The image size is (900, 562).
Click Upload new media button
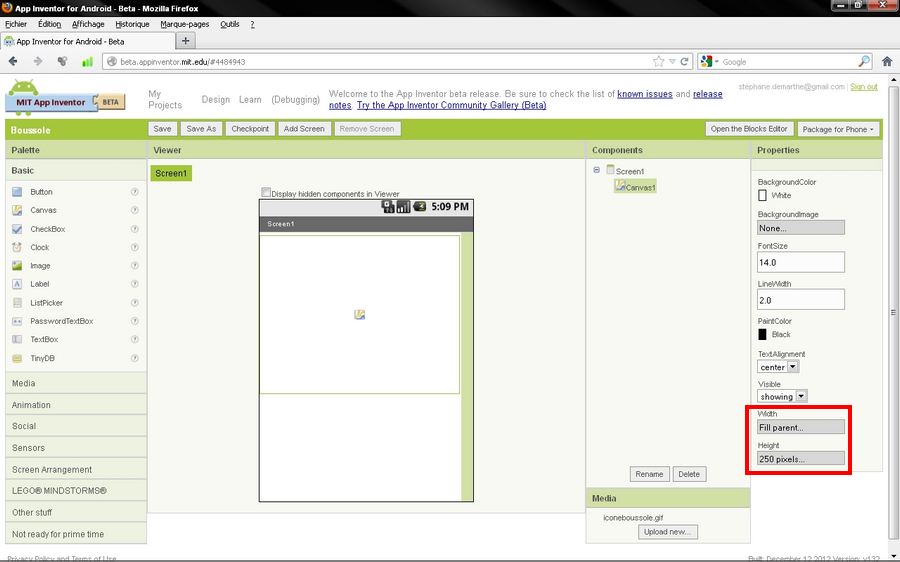668,532
